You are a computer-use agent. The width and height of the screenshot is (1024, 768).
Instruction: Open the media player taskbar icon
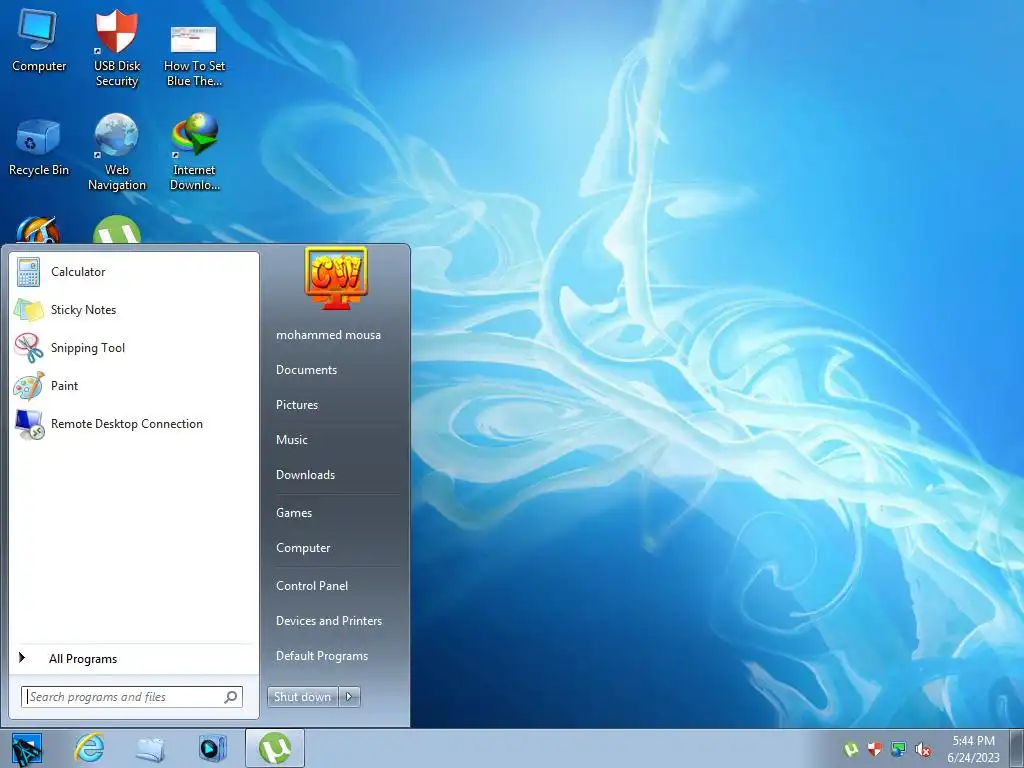(212, 748)
